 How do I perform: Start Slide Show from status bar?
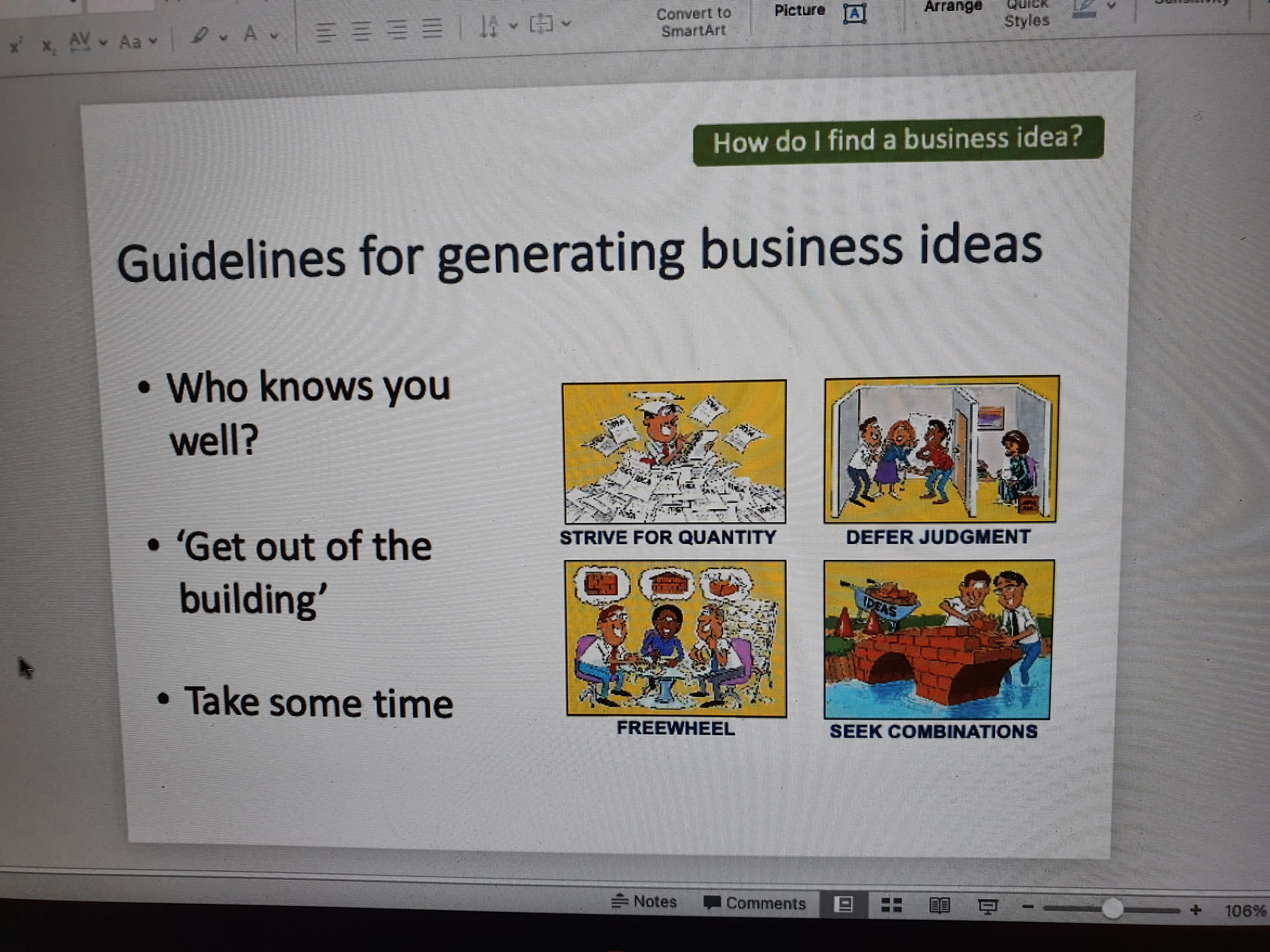[988, 906]
